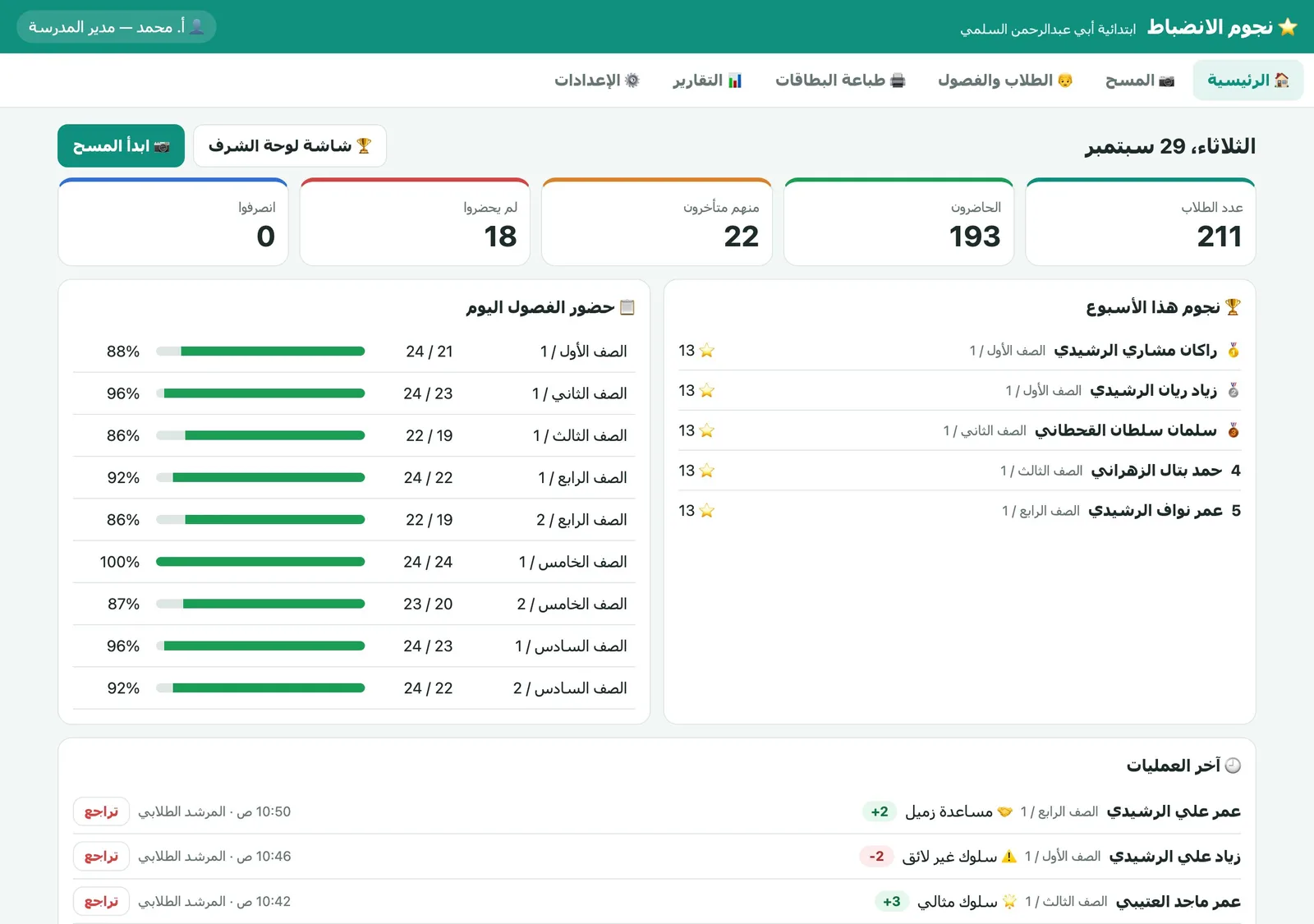Click bronze medal icon for سلمان سلطان القحطاني
1314x924 pixels.
1234,430
